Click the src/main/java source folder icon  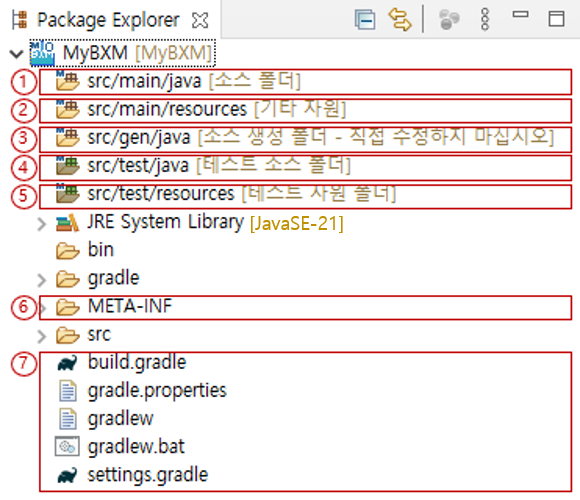(67, 81)
